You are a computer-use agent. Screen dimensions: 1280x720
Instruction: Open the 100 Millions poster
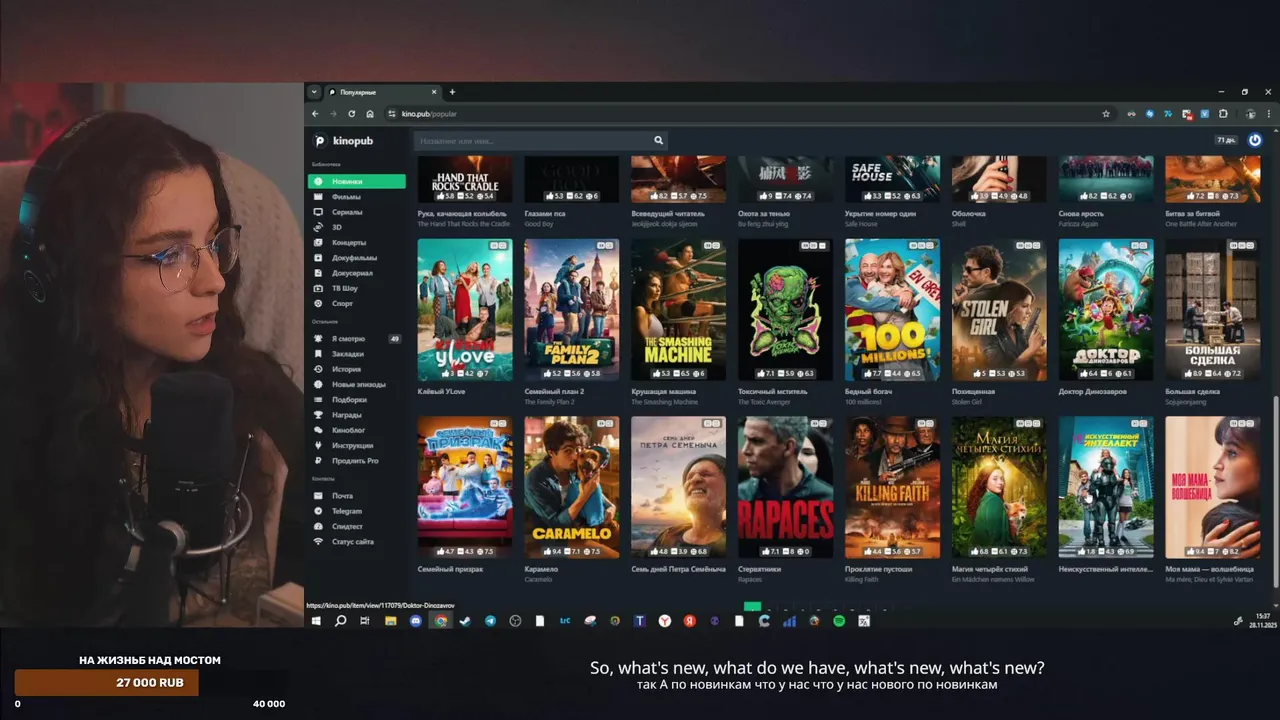(x=892, y=309)
